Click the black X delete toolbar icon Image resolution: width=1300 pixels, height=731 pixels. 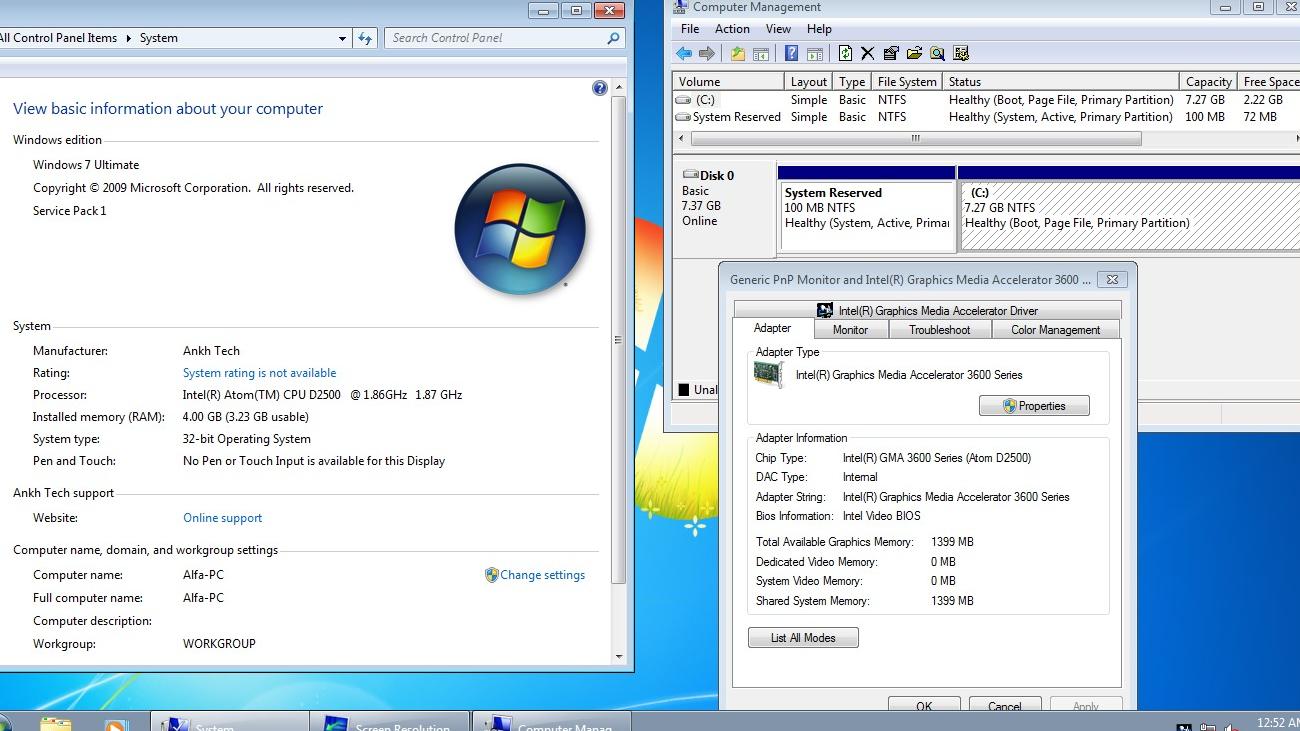pyautogui.click(x=868, y=54)
